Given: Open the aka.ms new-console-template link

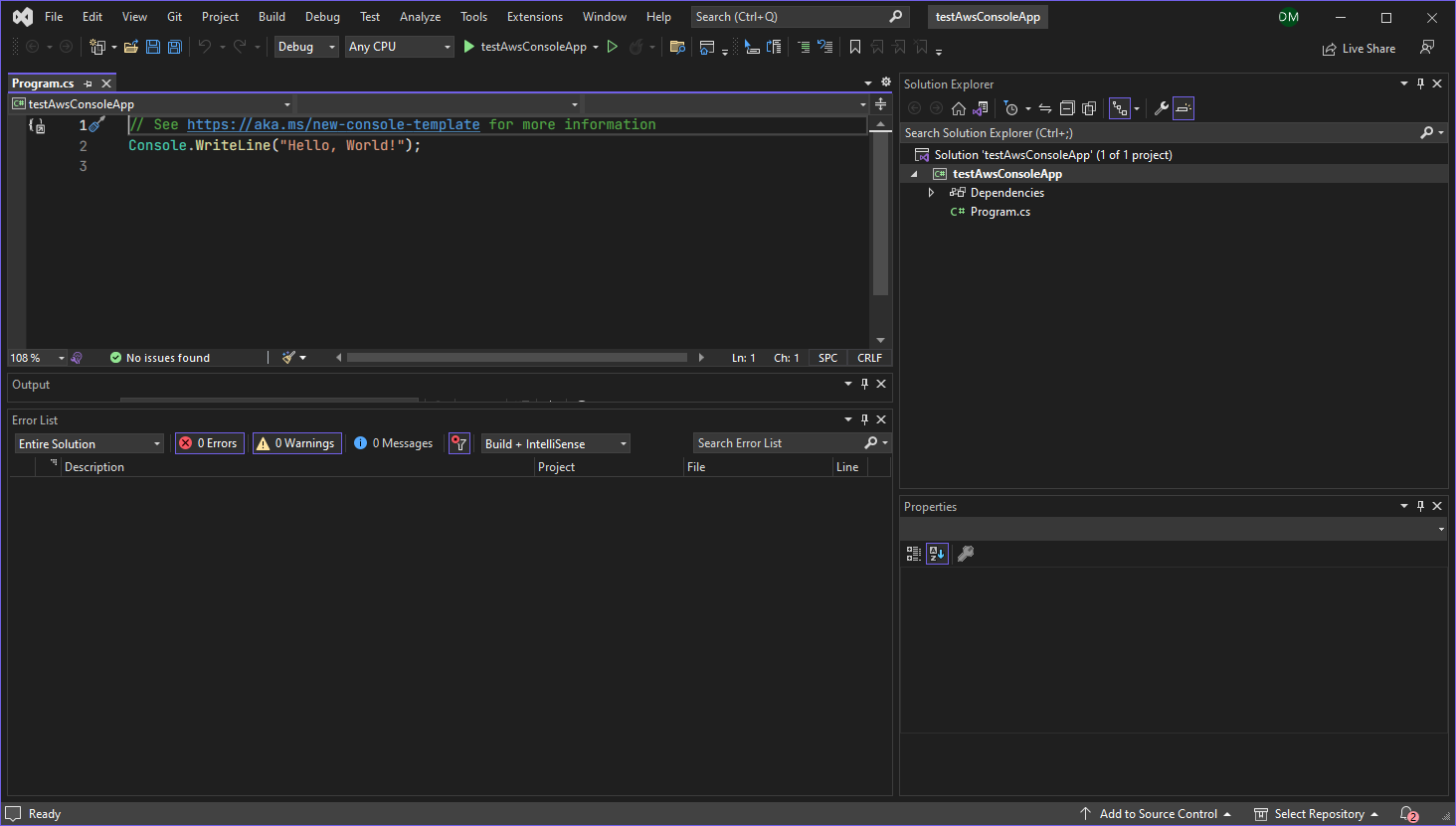Looking at the screenshot, I should pos(333,124).
